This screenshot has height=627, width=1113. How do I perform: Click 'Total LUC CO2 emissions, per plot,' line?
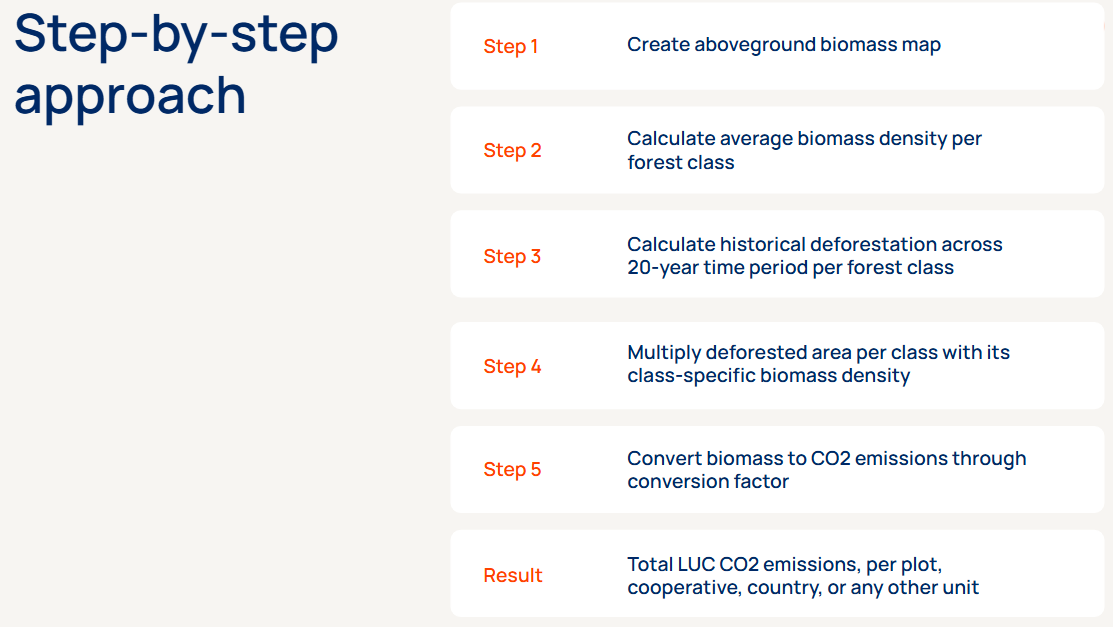pos(784,564)
